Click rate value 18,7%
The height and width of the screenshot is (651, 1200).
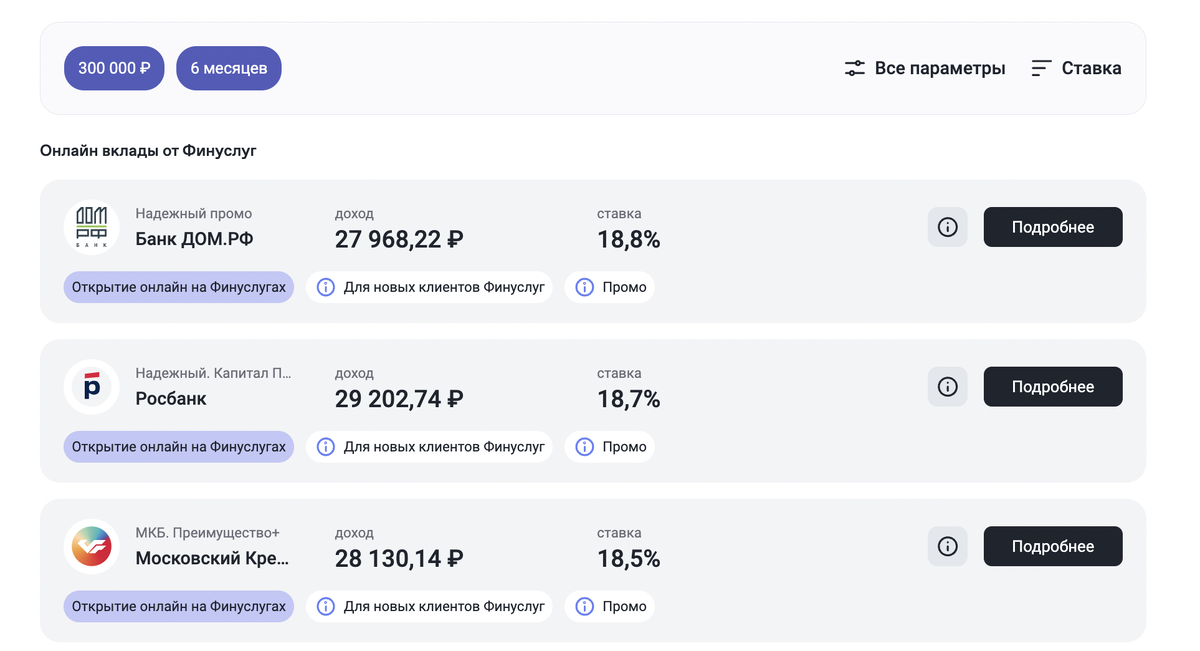pyautogui.click(x=629, y=400)
